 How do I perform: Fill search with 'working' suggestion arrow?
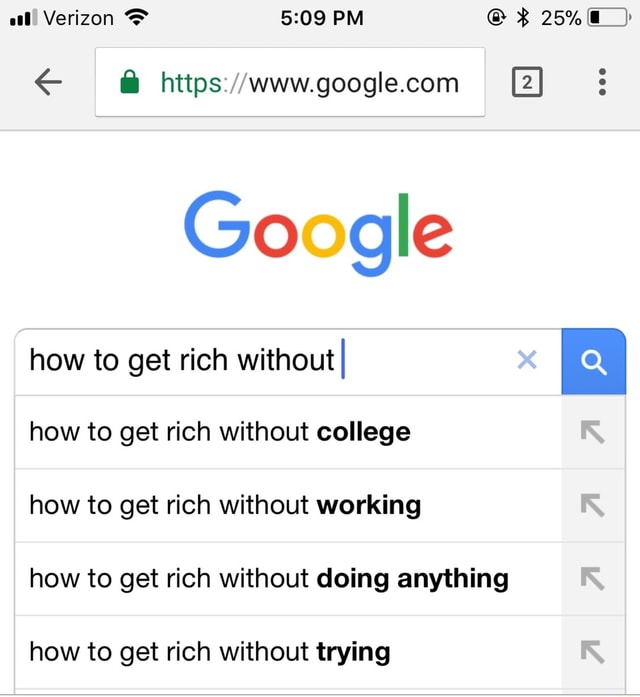593,505
